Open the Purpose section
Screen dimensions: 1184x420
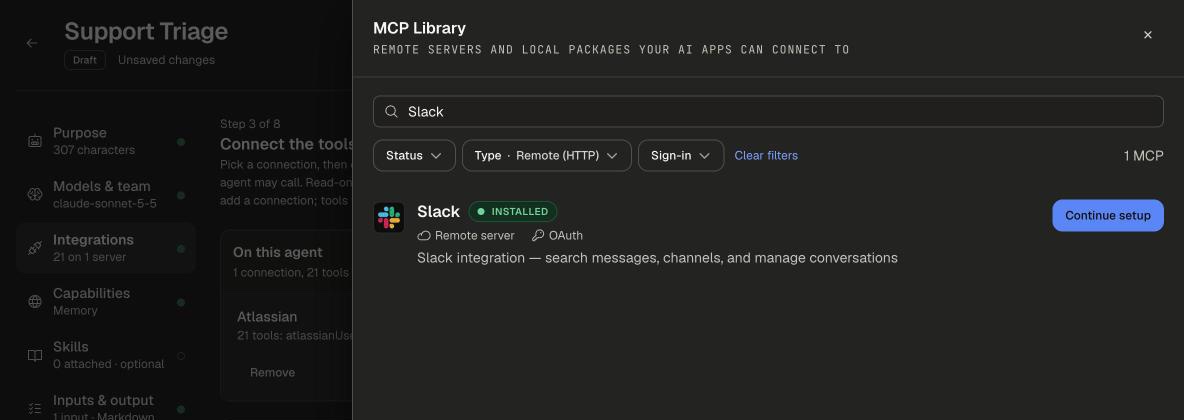tap(106, 141)
